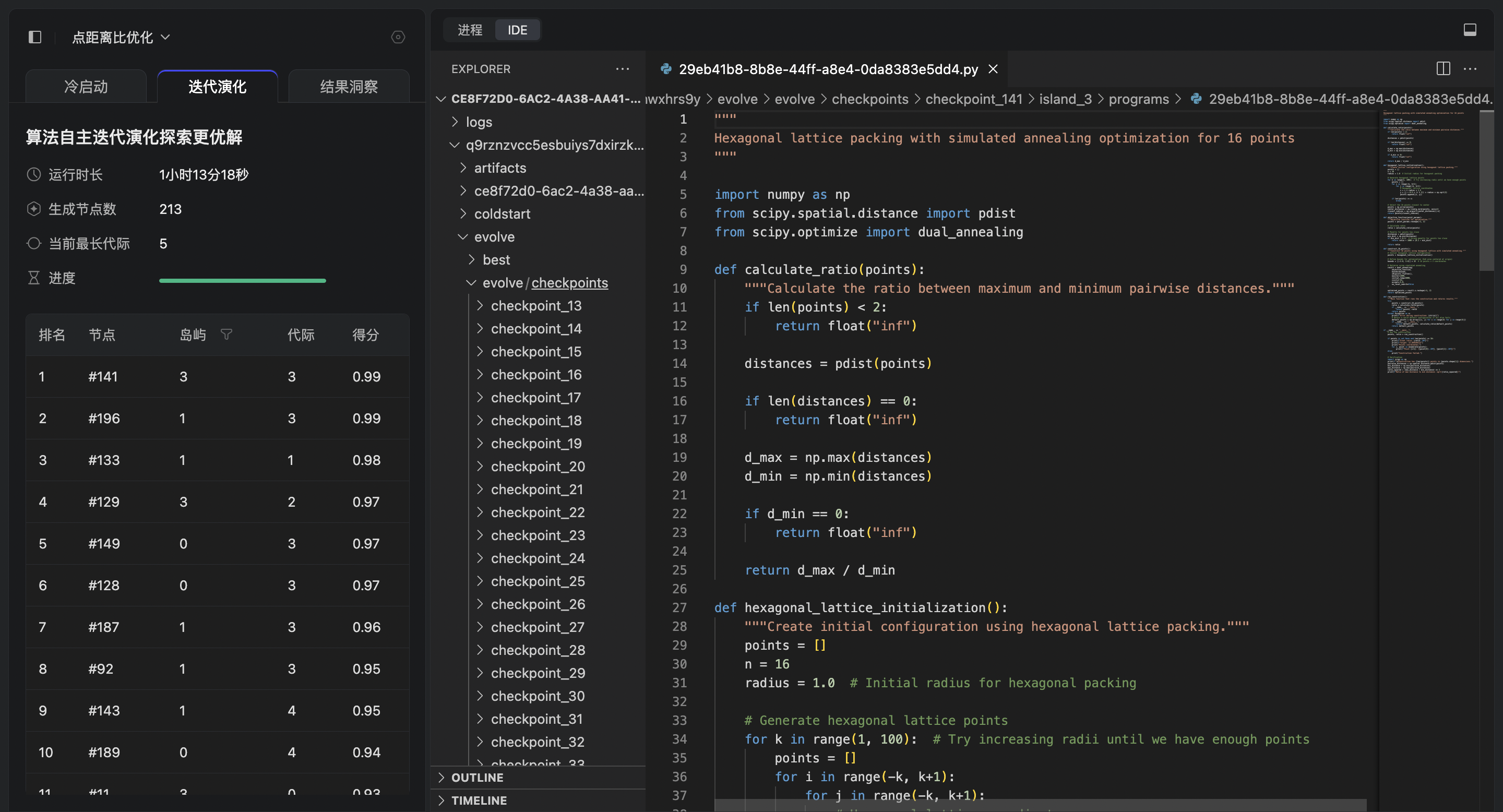The width and height of the screenshot is (1503, 812).
Task: Open Explorer more actions ellipsis menu
Action: pos(622,69)
